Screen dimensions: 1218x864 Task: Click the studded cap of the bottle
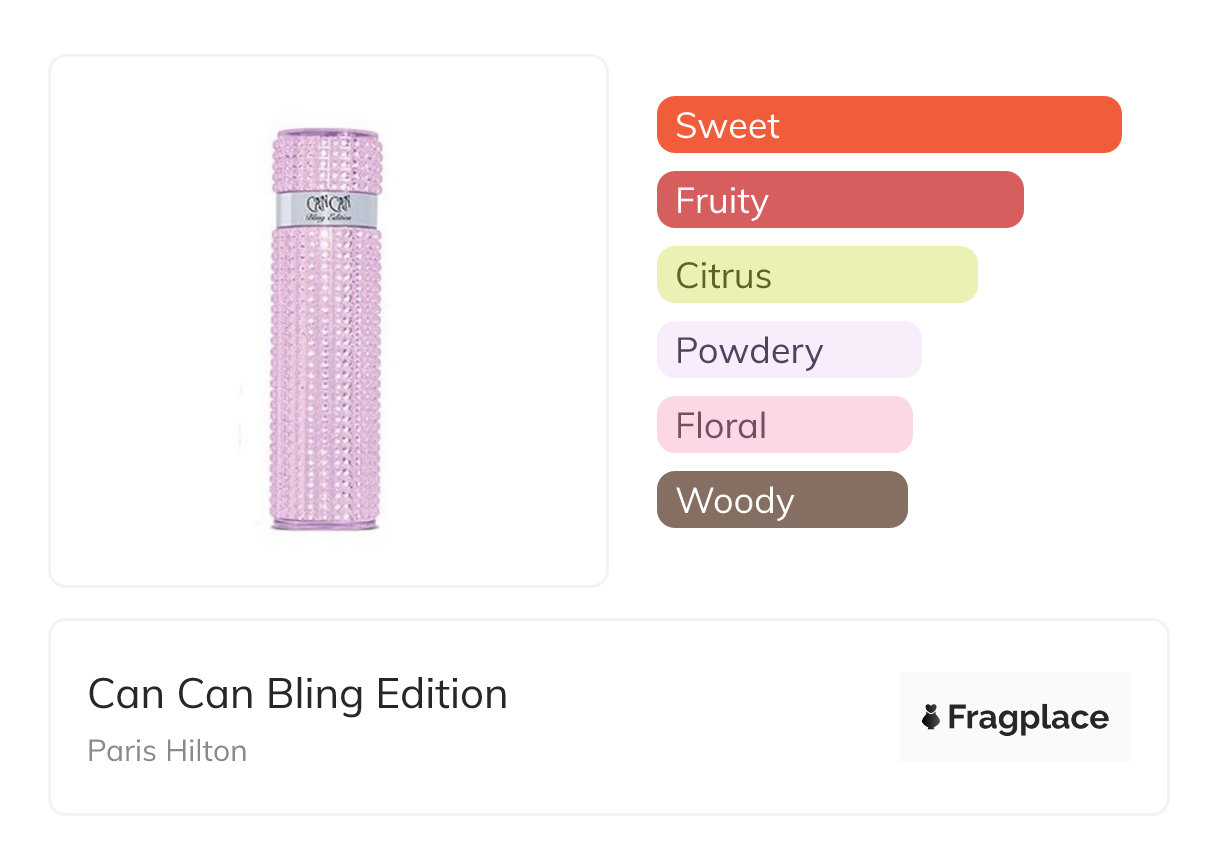pos(327,160)
